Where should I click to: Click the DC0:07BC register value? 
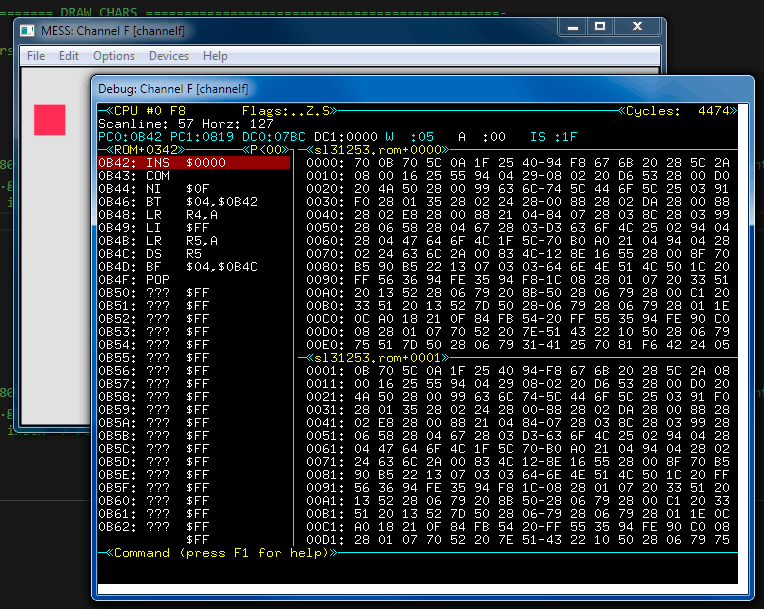274,137
